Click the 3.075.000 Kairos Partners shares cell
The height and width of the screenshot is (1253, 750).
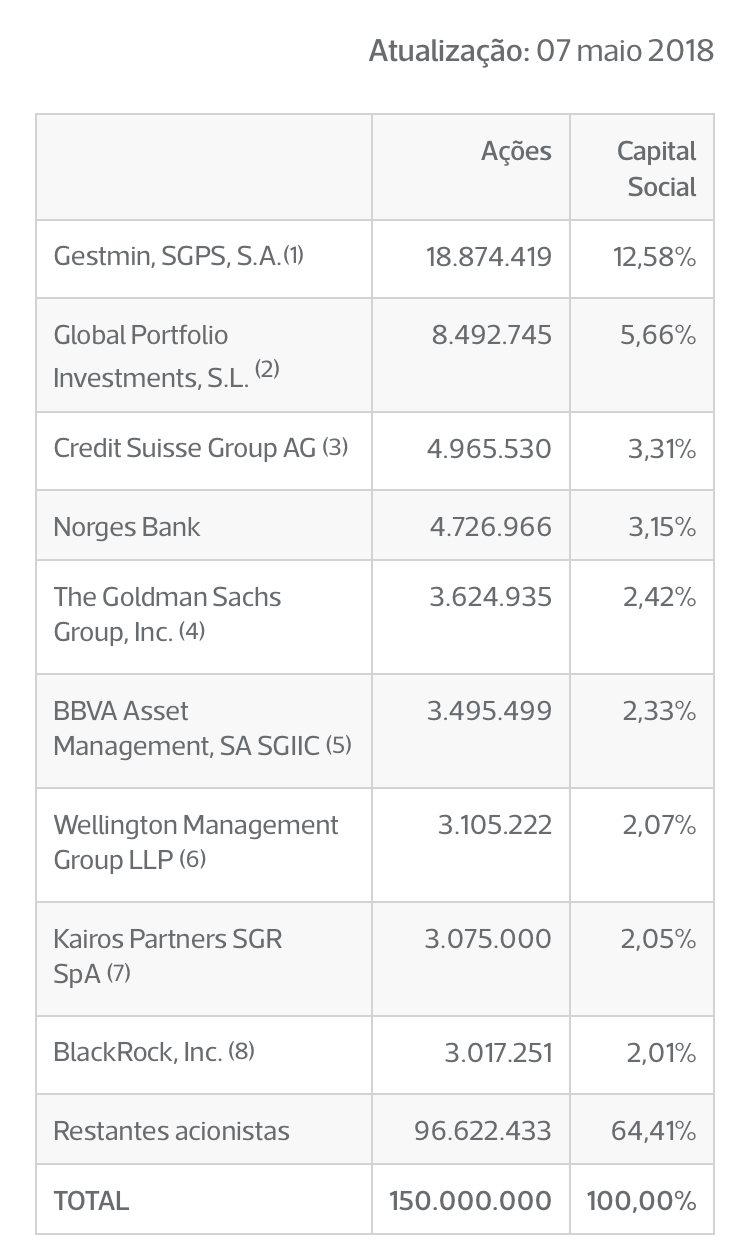pos(488,939)
